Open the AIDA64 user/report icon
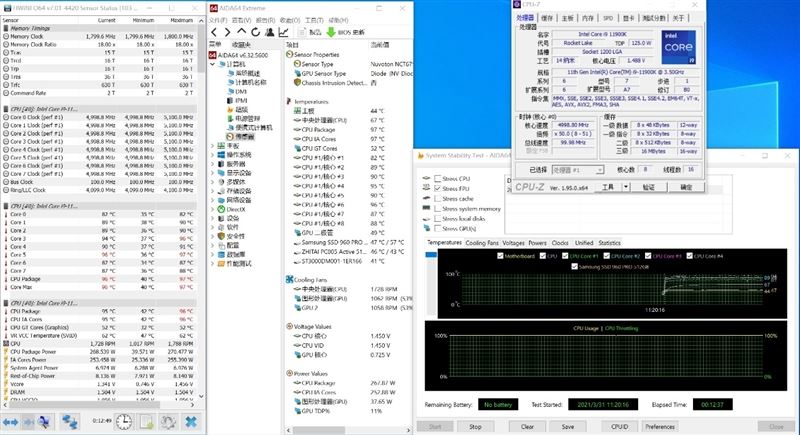Viewport: 800px width, 435px height. click(269, 32)
